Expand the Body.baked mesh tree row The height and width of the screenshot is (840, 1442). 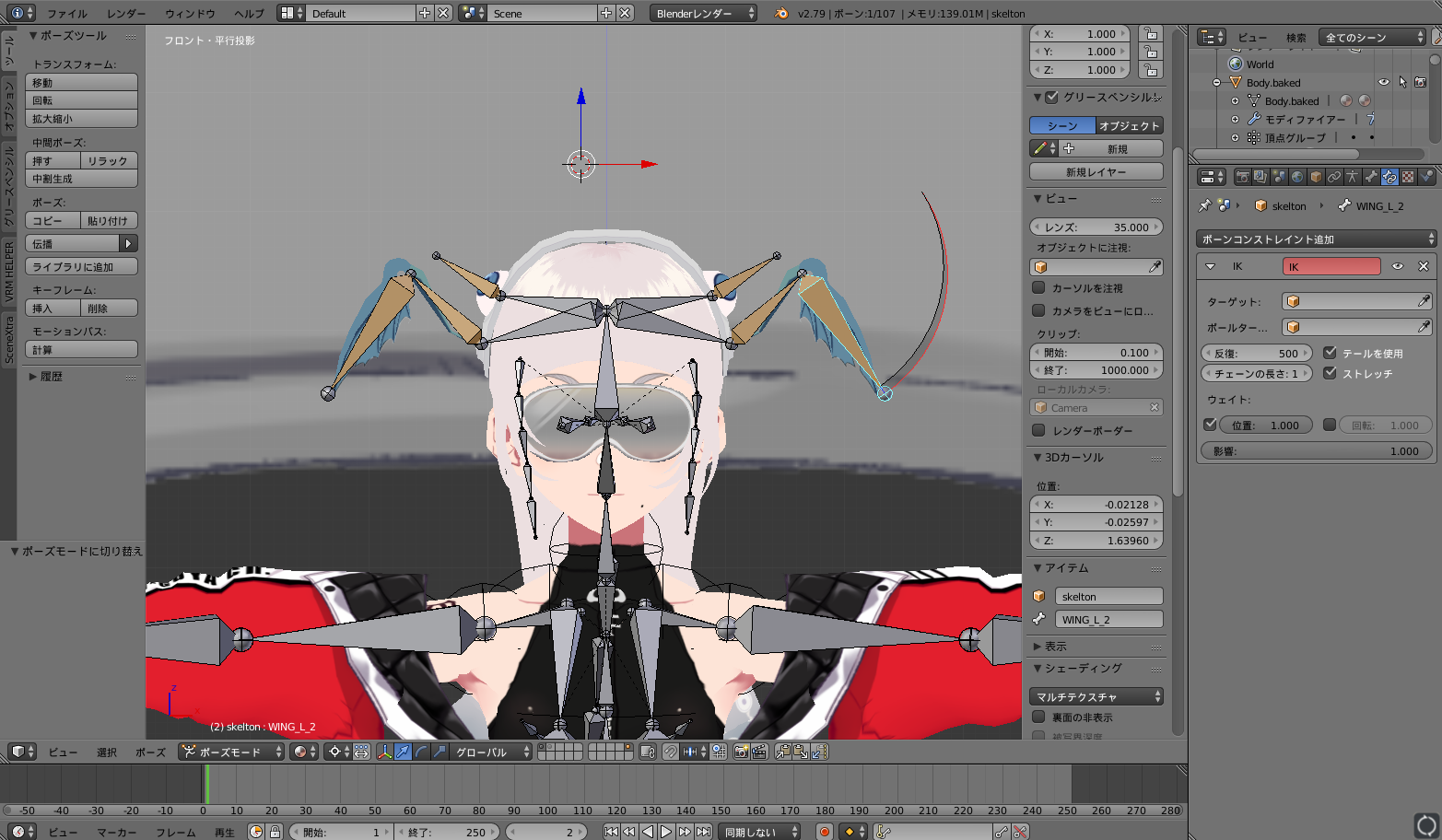pos(1235,100)
